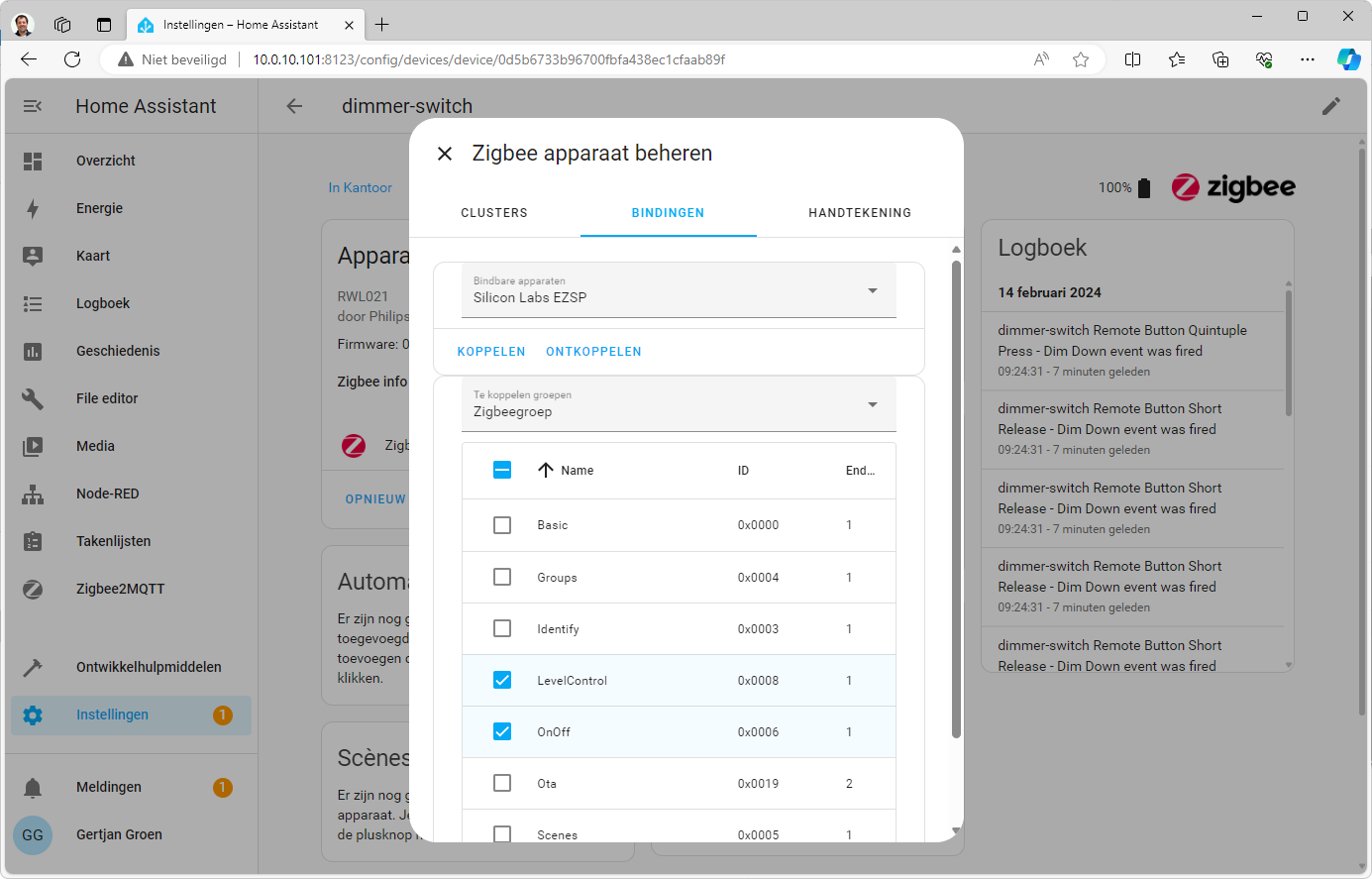Click the Koppelen button
Image resolution: width=1372 pixels, height=879 pixels.
pyautogui.click(x=491, y=352)
